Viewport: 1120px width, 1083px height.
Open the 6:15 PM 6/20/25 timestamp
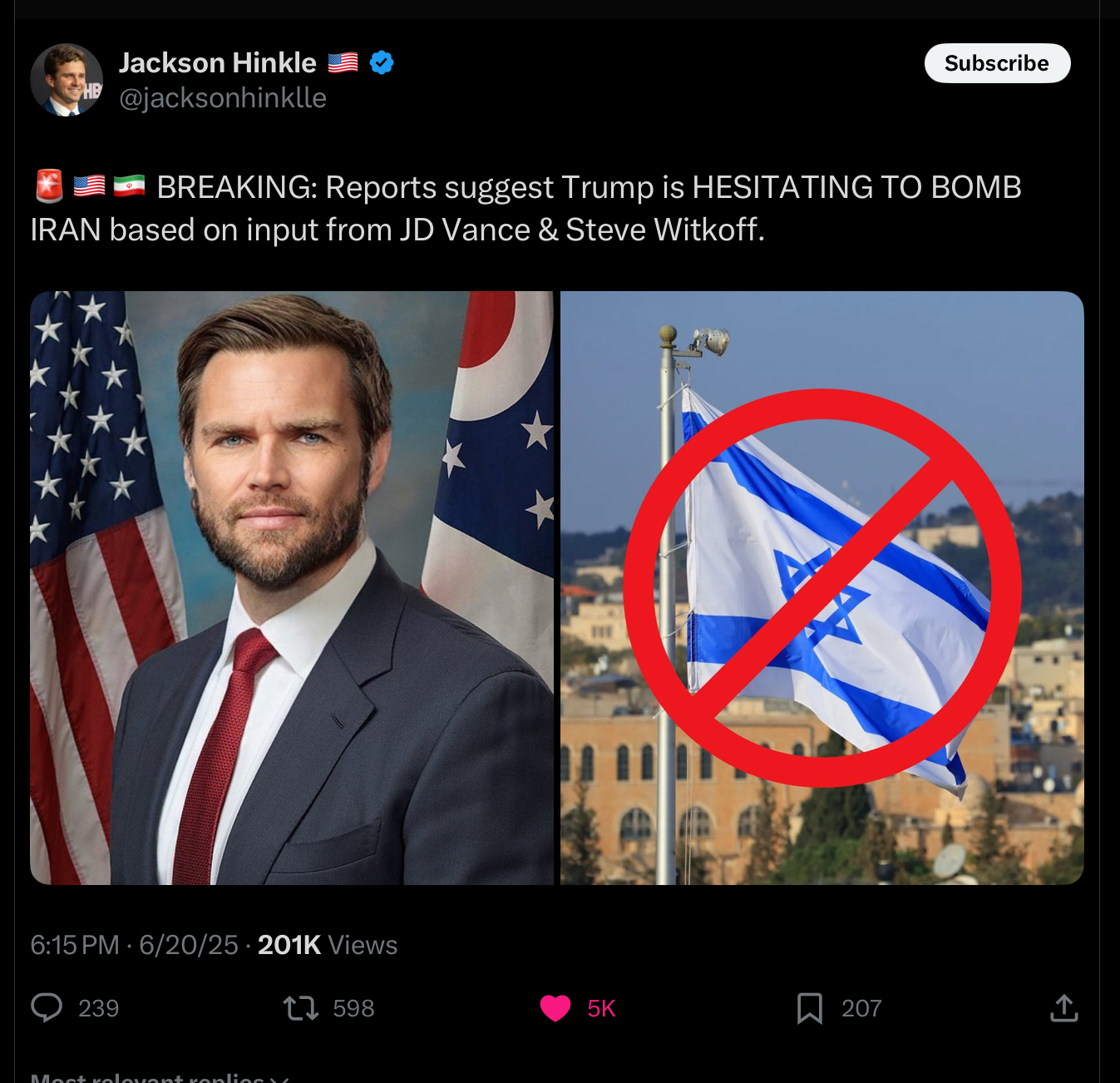[x=134, y=945]
